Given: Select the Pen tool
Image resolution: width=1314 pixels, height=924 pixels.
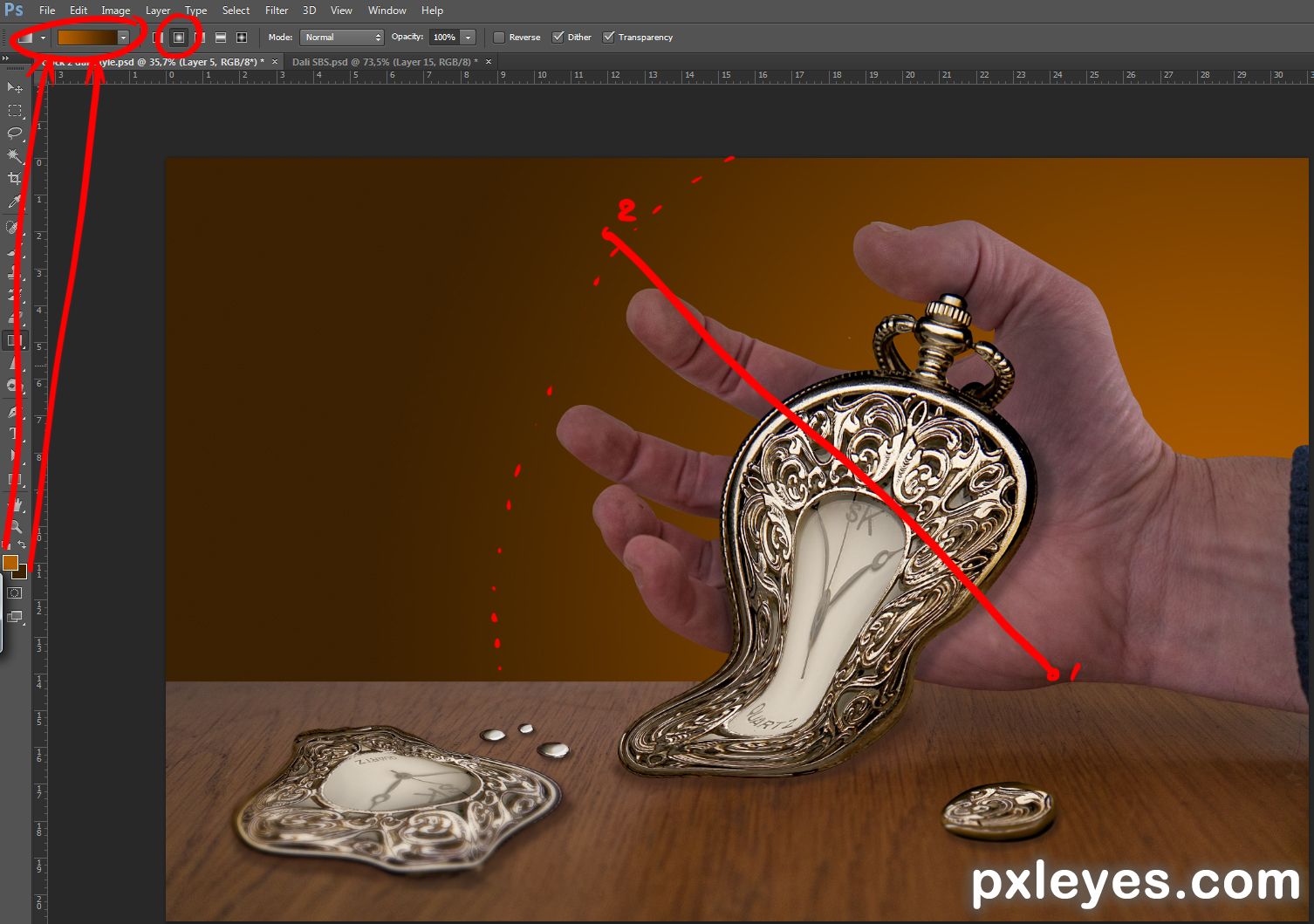Looking at the screenshot, I should [x=15, y=411].
